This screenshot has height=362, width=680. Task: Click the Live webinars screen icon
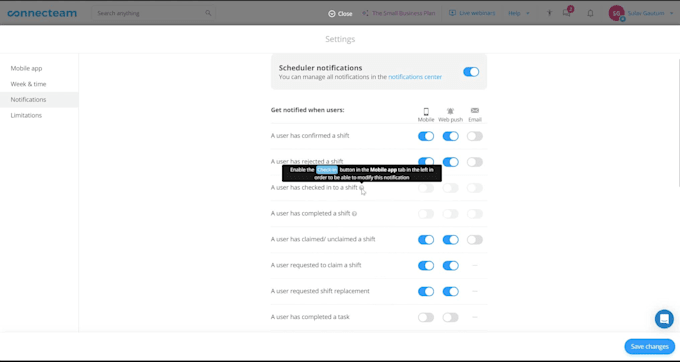[x=452, y=13]
